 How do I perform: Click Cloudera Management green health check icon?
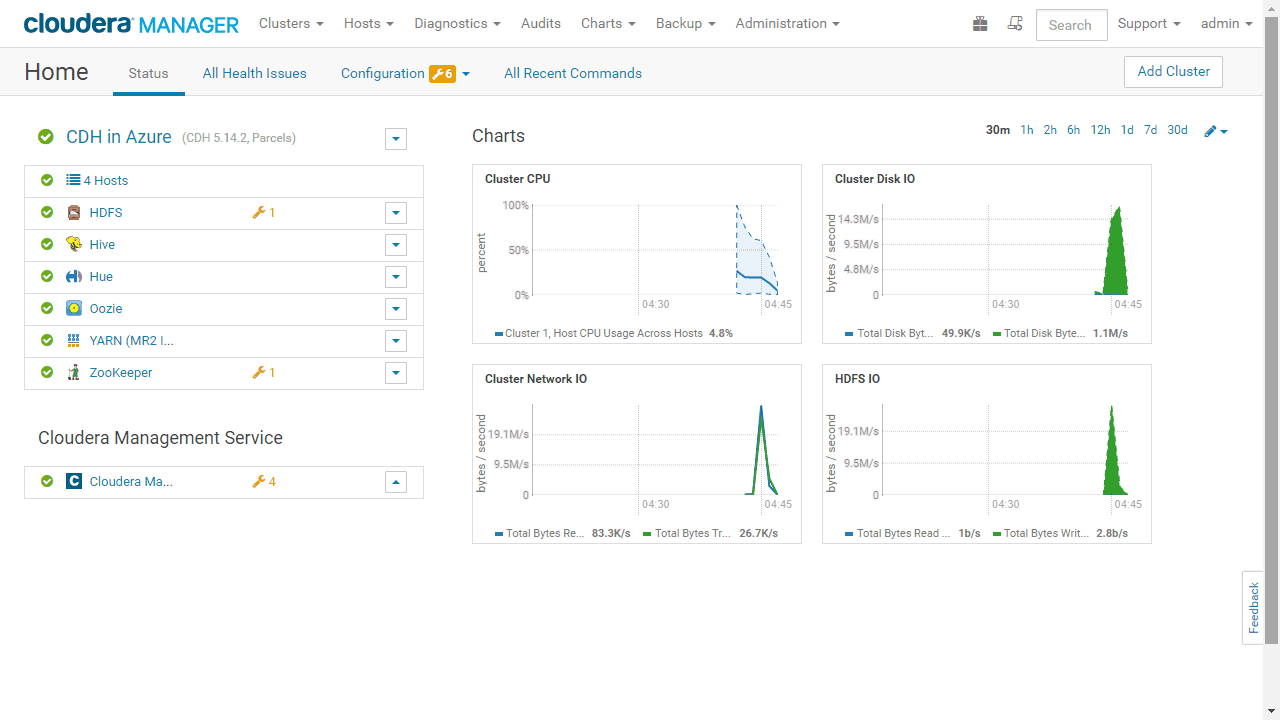(46, 481)
